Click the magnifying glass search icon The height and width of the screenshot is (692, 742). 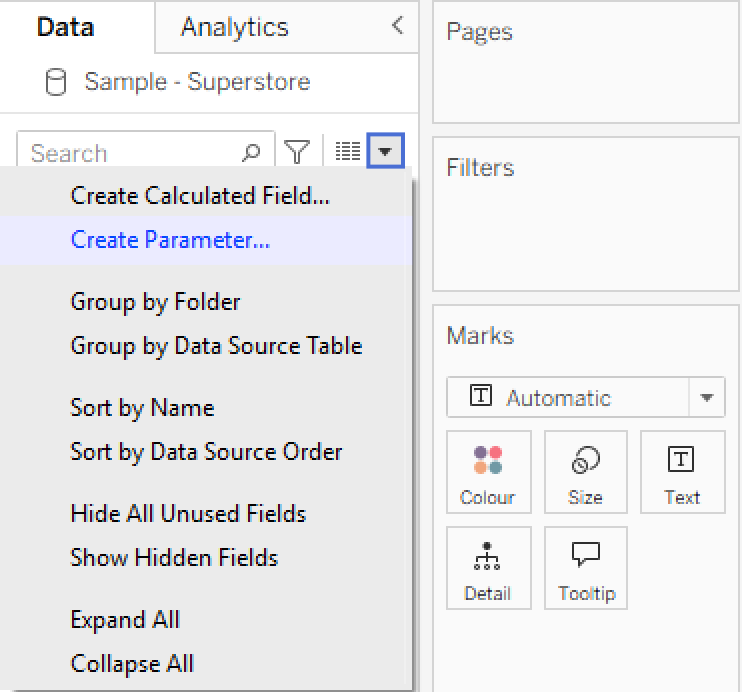[251, 152]
